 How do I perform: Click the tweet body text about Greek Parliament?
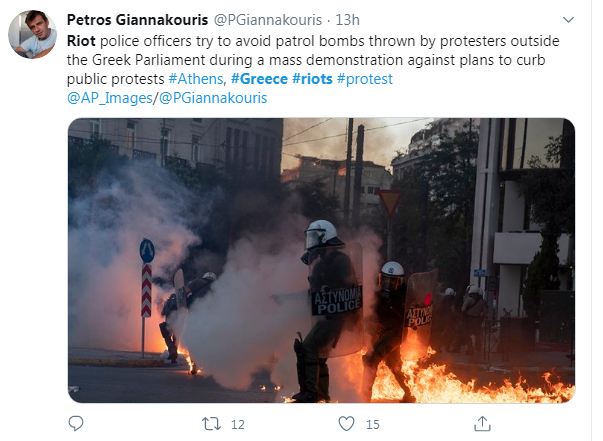313,60
